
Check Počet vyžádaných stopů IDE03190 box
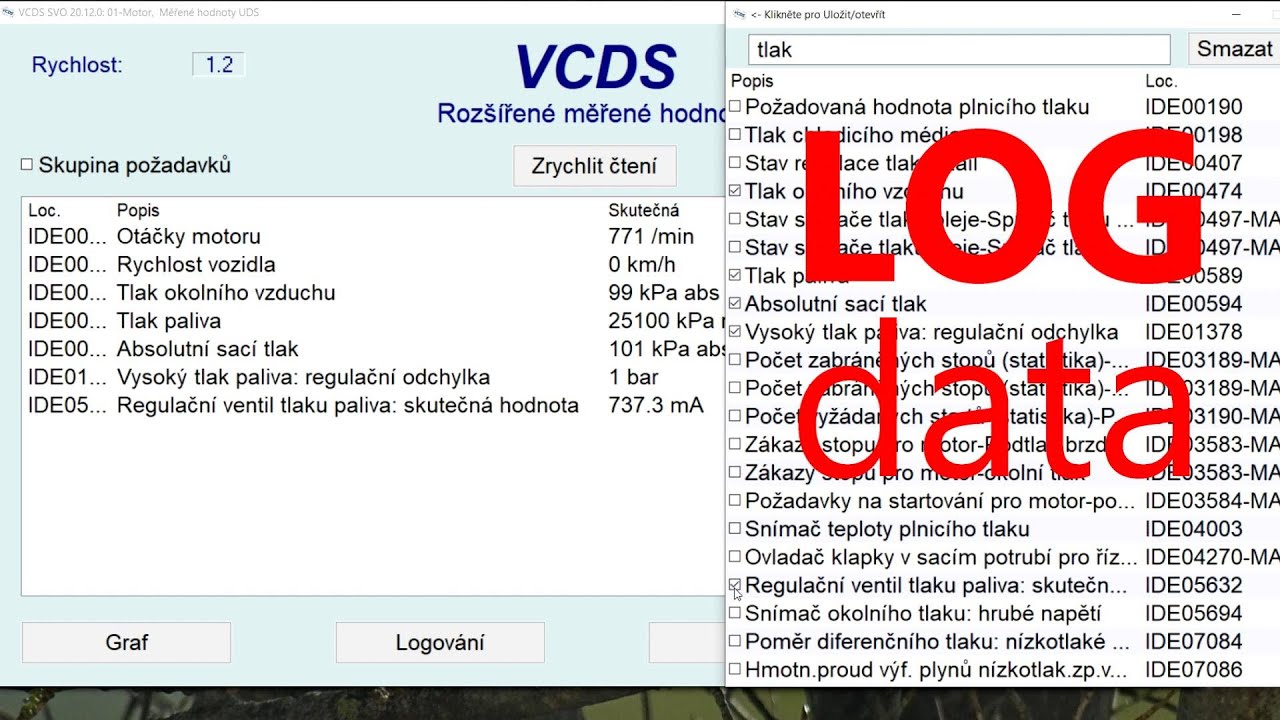[736, 415]
